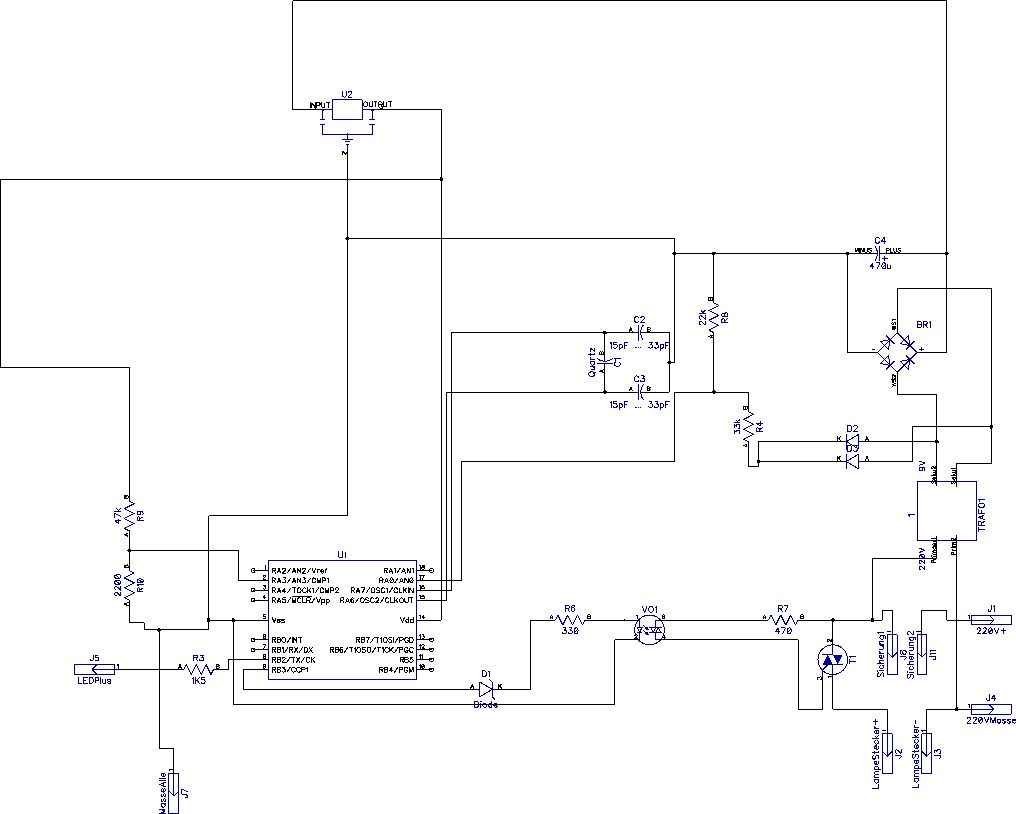
Task: Click the 'RB0/INT' pin label
Action: click(x=288, y=640)
